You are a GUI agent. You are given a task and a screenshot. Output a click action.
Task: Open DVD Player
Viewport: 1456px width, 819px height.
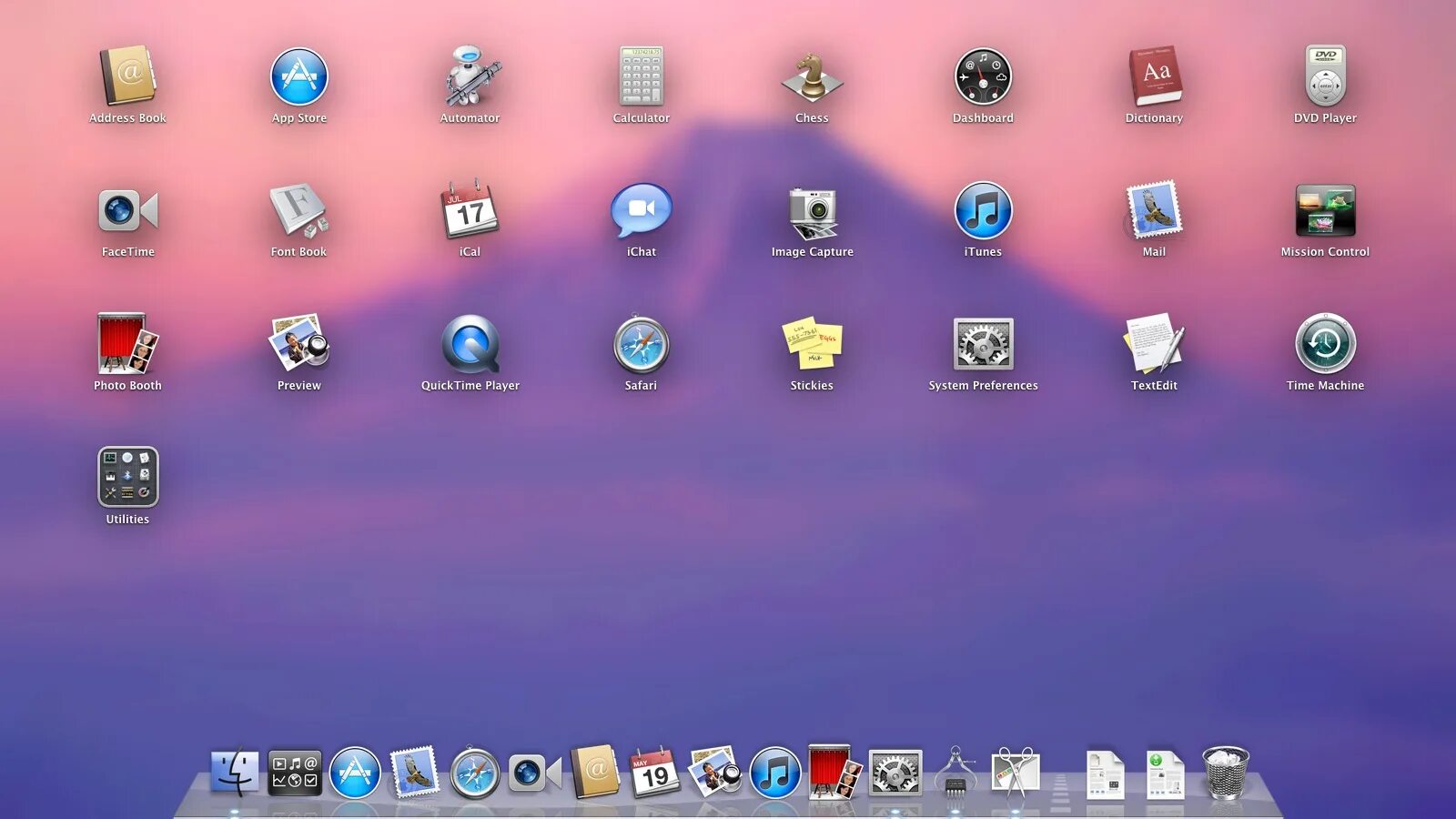tap(1325, 76)
